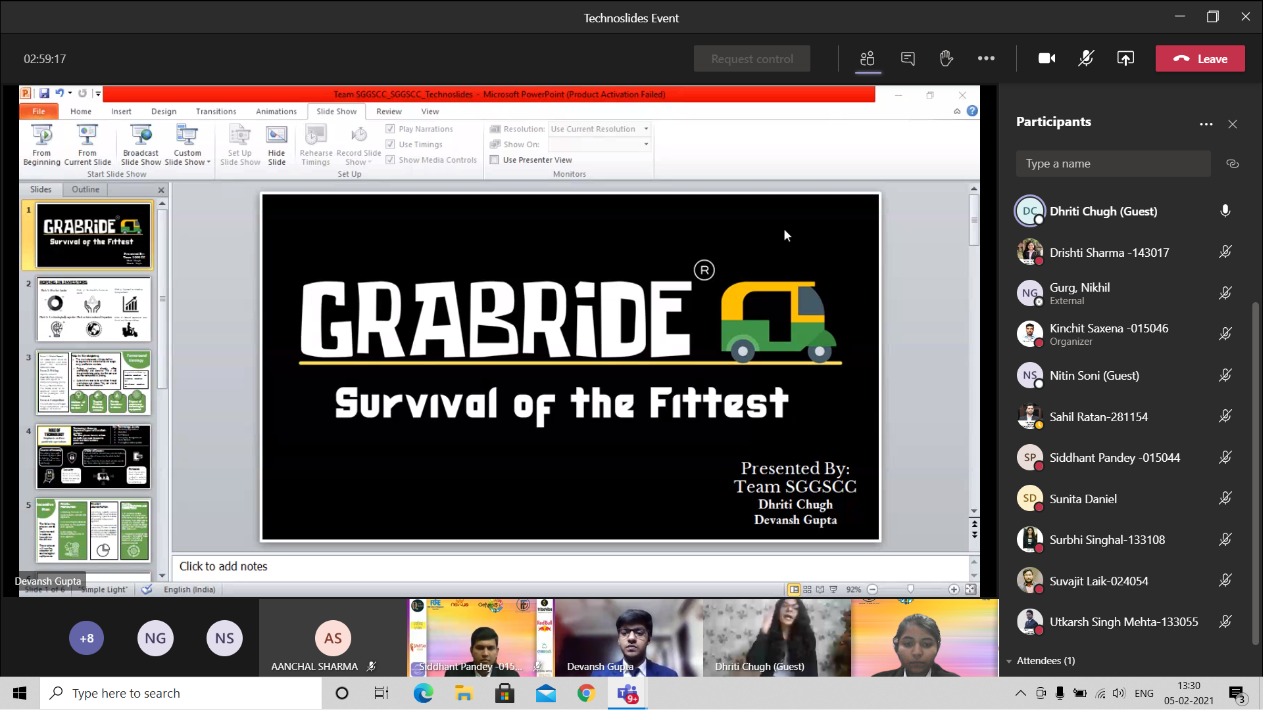This screenshot has height=720, width=1280.
Task: Toggle the camera on or off
Action: point(1047,59)
